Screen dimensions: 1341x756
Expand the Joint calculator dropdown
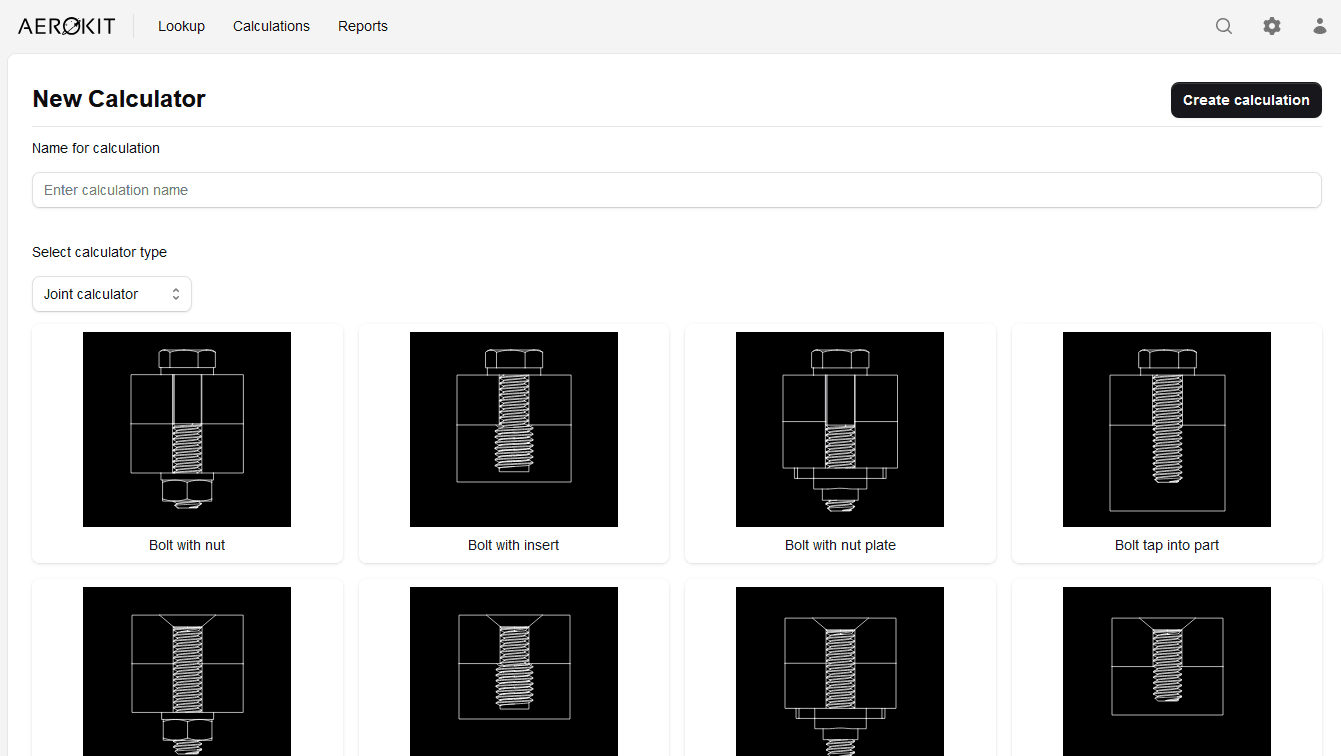click(112, 294)
